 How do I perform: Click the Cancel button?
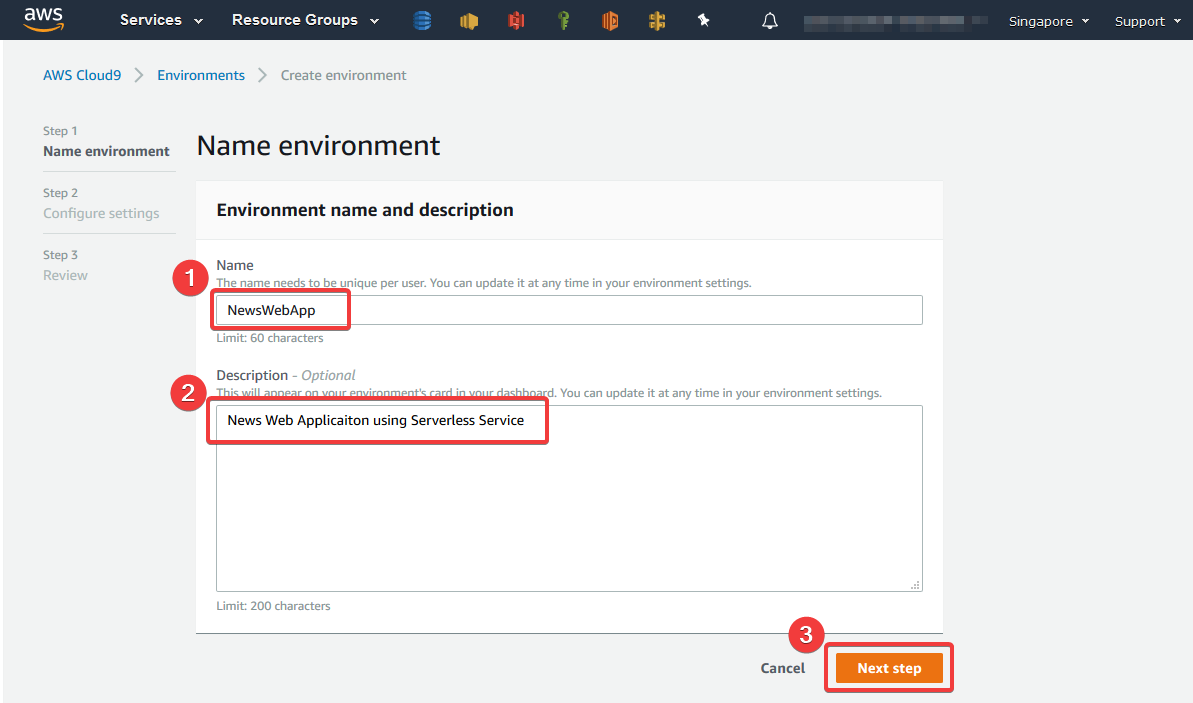pos(782,668)
